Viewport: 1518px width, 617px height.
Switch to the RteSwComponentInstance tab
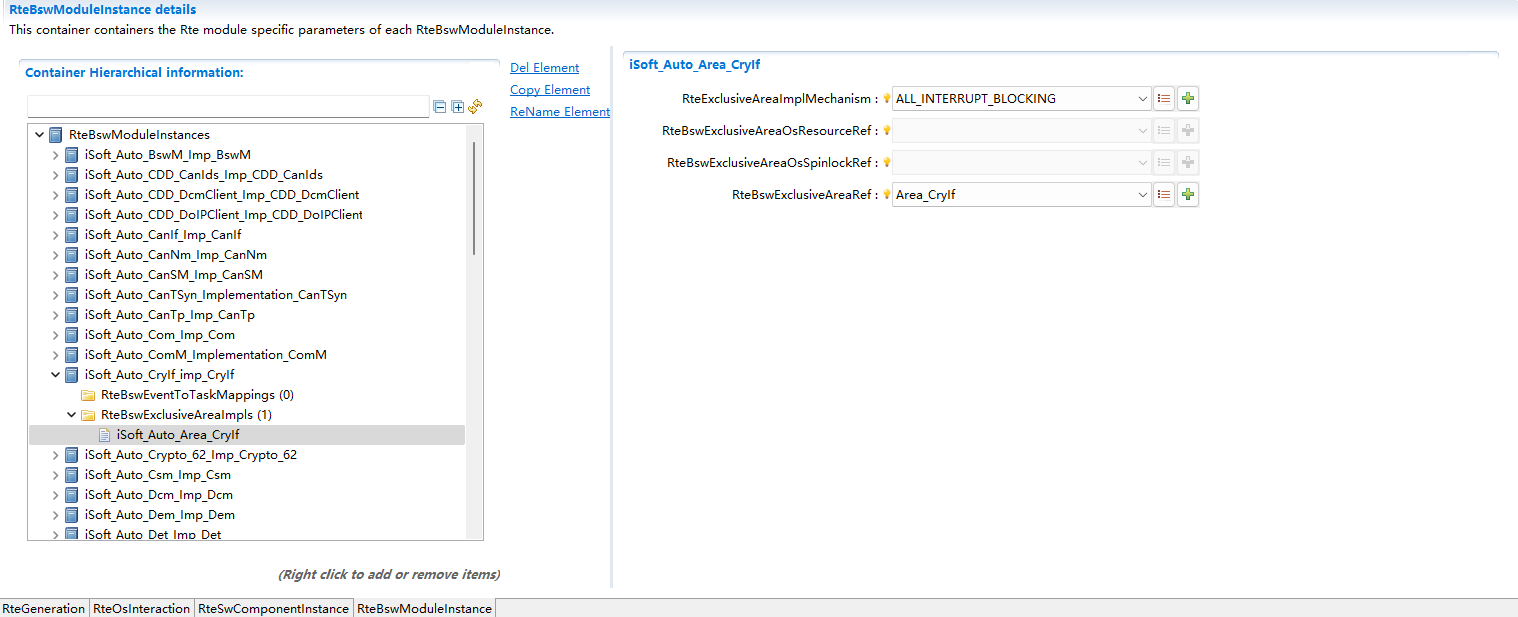[x=273, y=608]
